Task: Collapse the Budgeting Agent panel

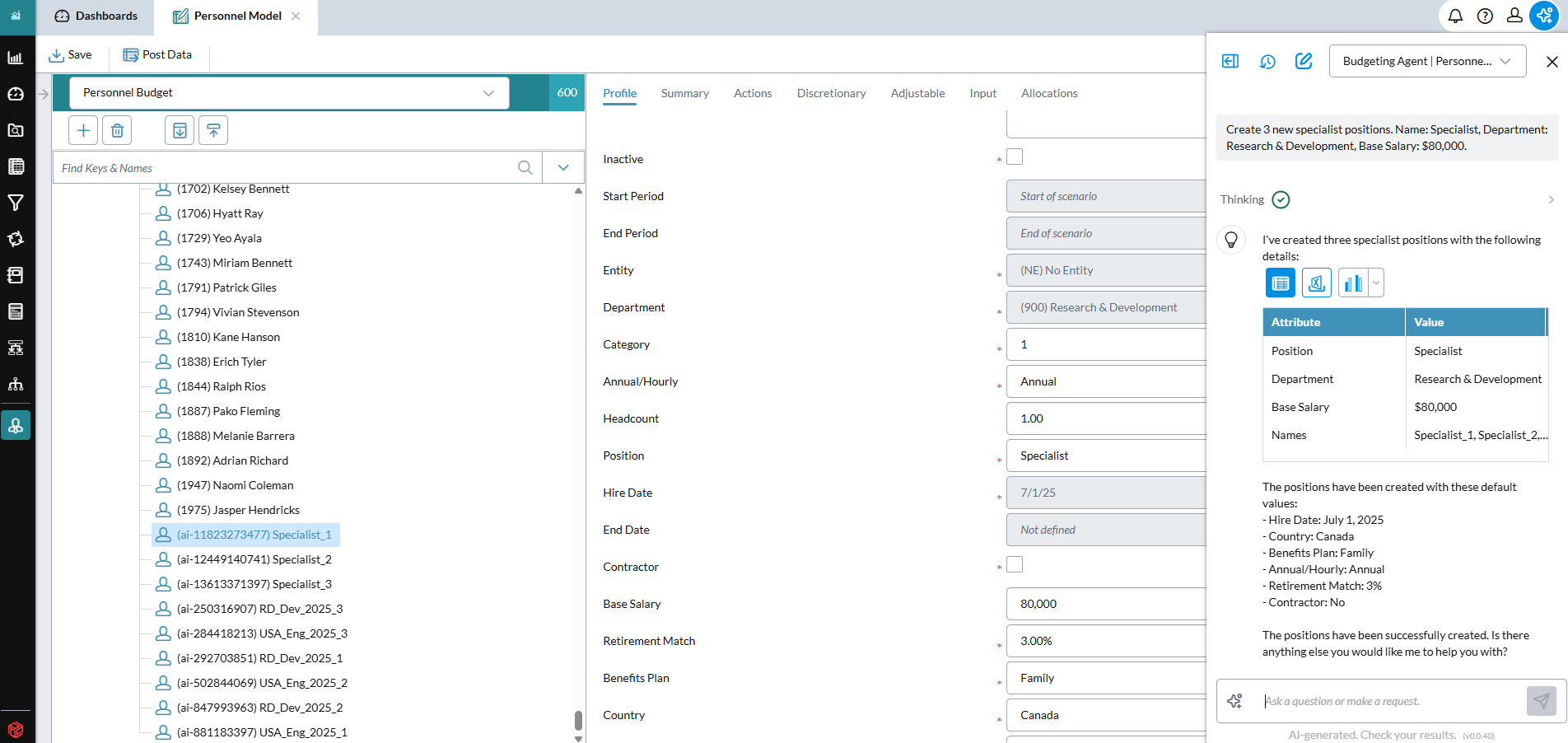Action: pyautogui.click(x=1230, y=61)
